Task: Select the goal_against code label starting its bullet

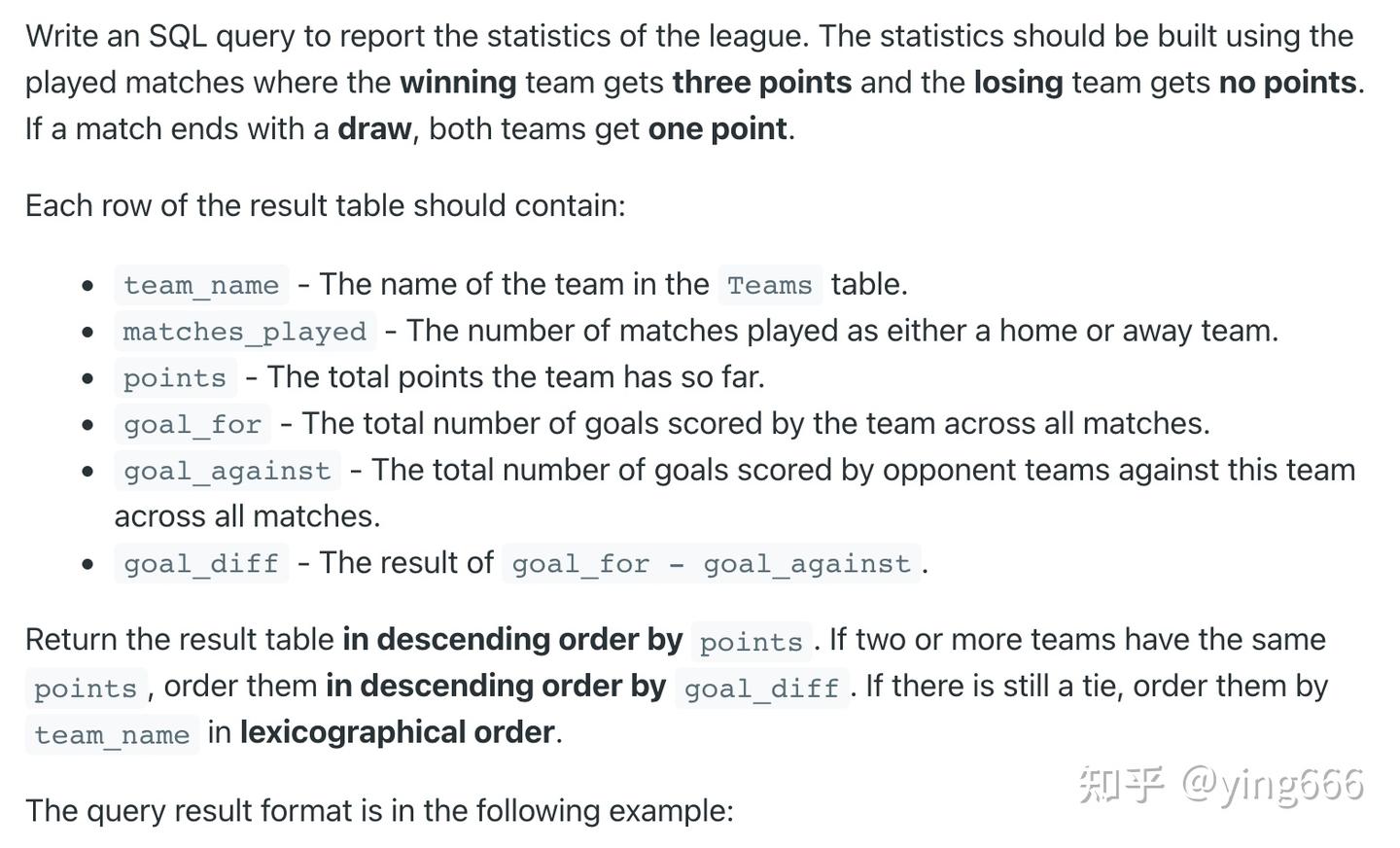Action: coord(227,472)
